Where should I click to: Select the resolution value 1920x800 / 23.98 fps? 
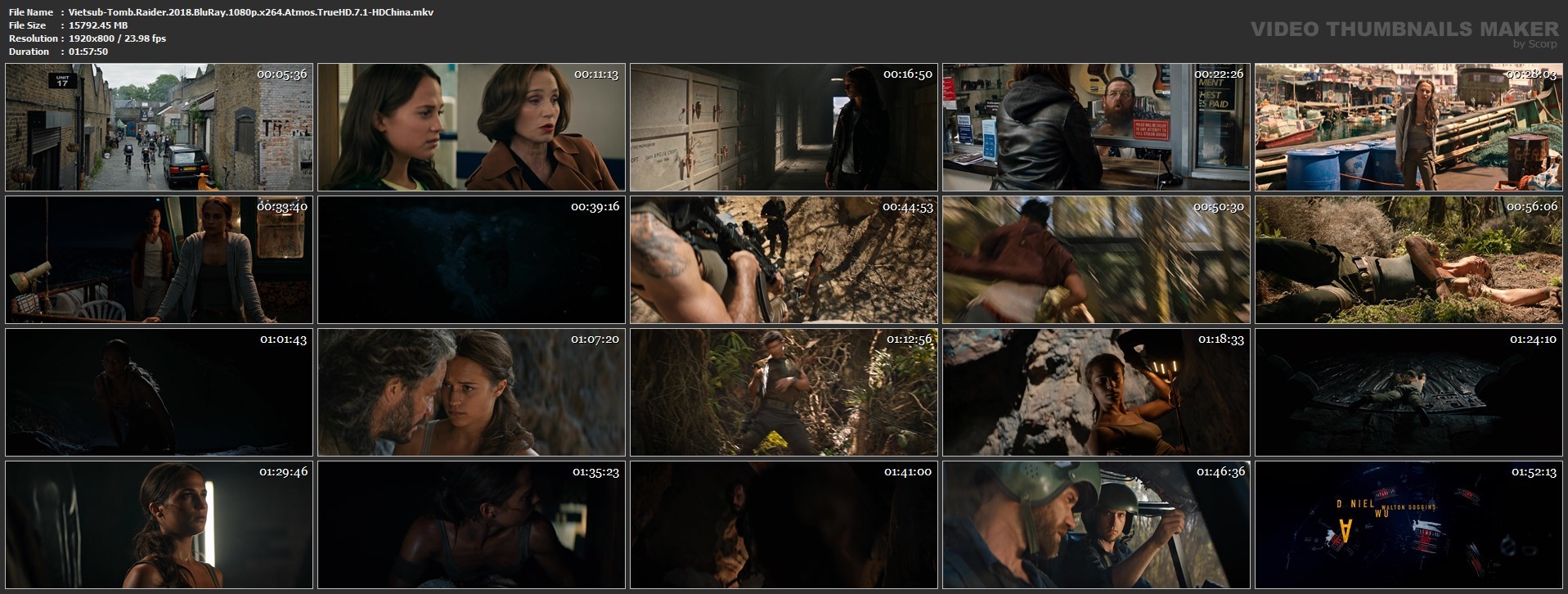click(118, 38)
